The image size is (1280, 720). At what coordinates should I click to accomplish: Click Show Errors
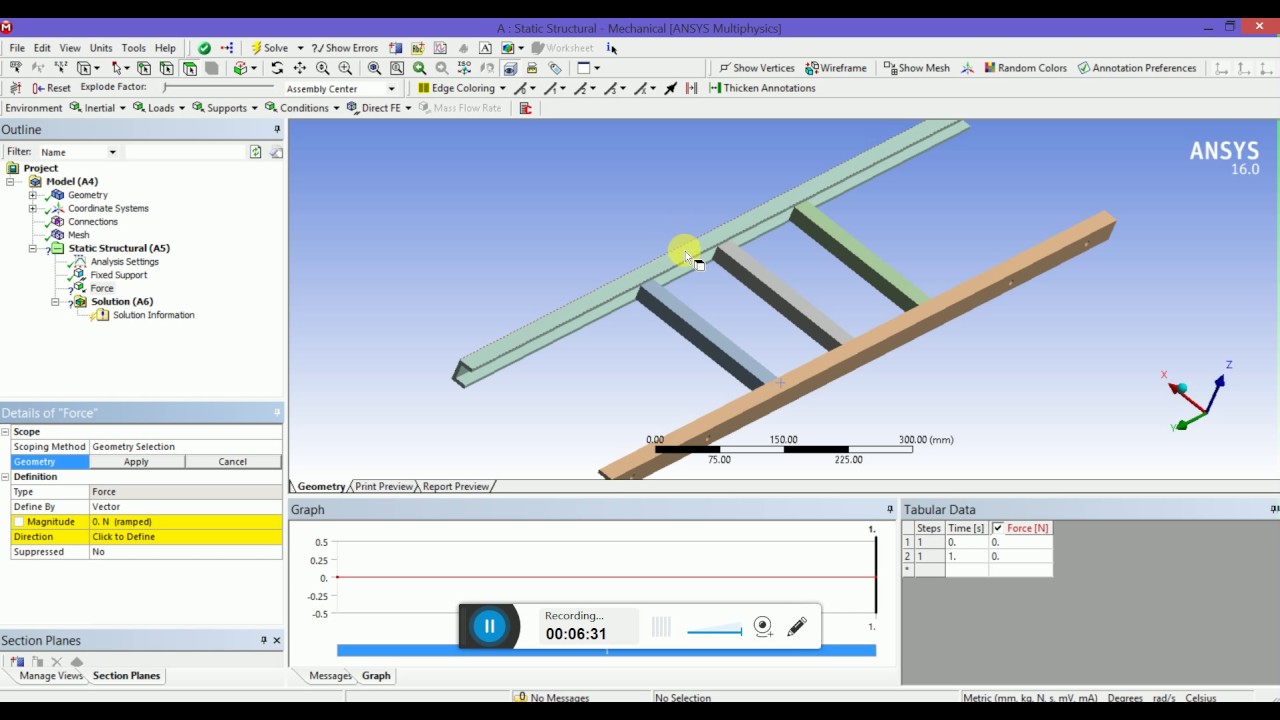[x=345, y=48]
